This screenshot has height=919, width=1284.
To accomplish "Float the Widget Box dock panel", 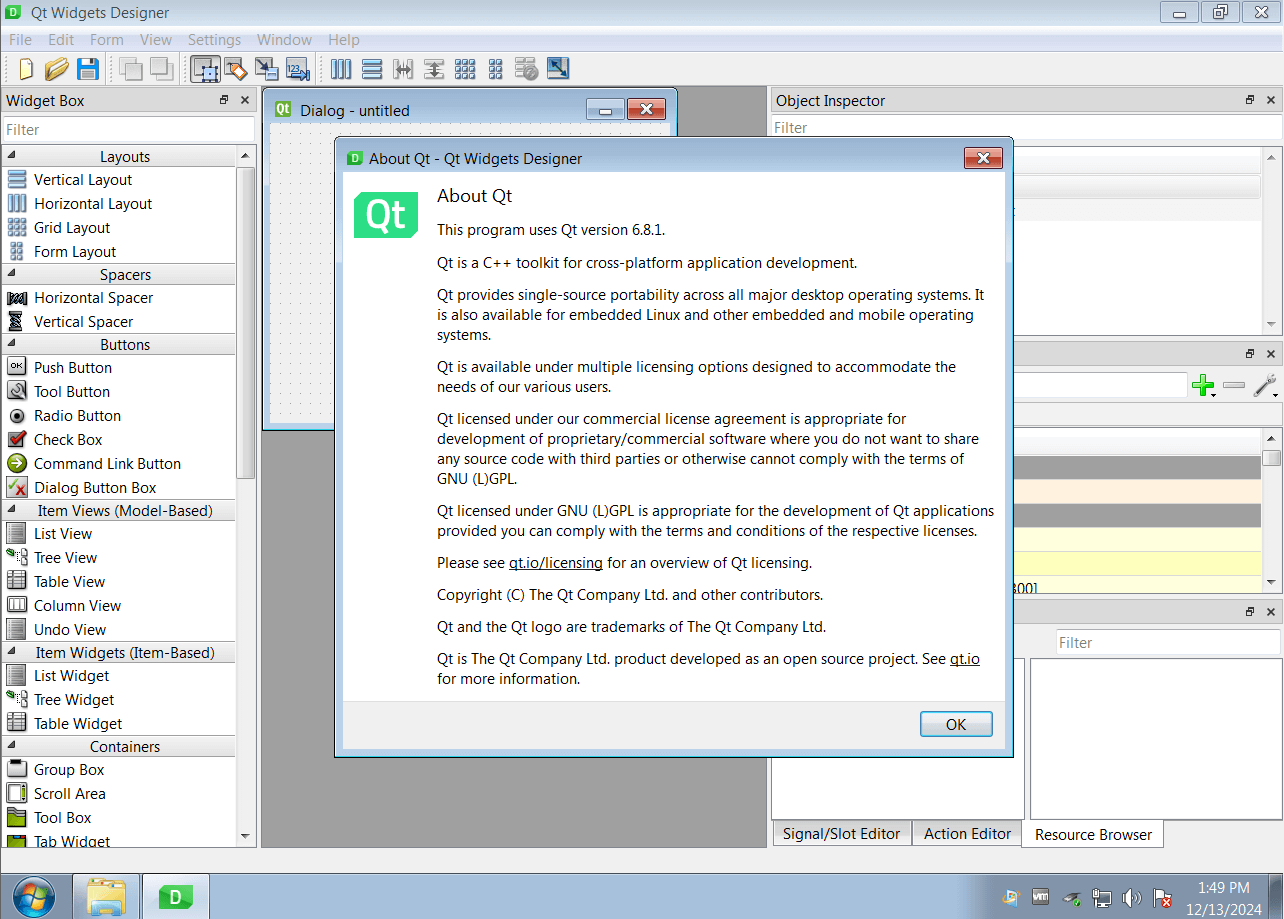I will pyautogui.click(x=224, y=100).
